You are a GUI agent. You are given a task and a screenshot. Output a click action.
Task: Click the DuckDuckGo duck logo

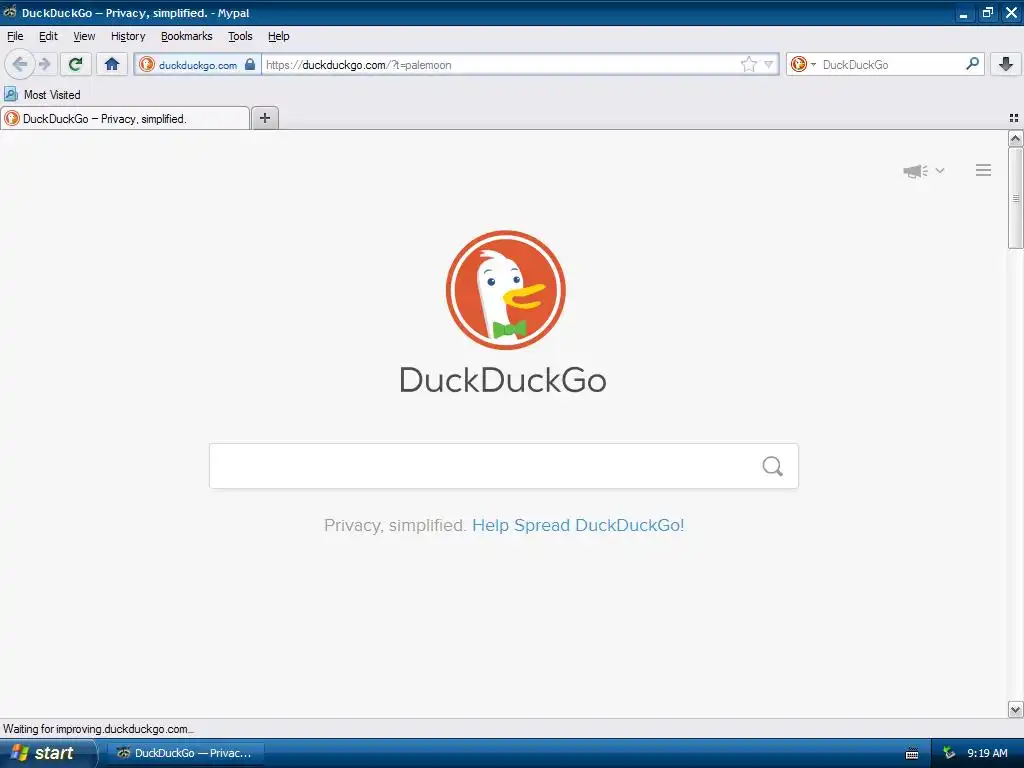tap(505, 289)
